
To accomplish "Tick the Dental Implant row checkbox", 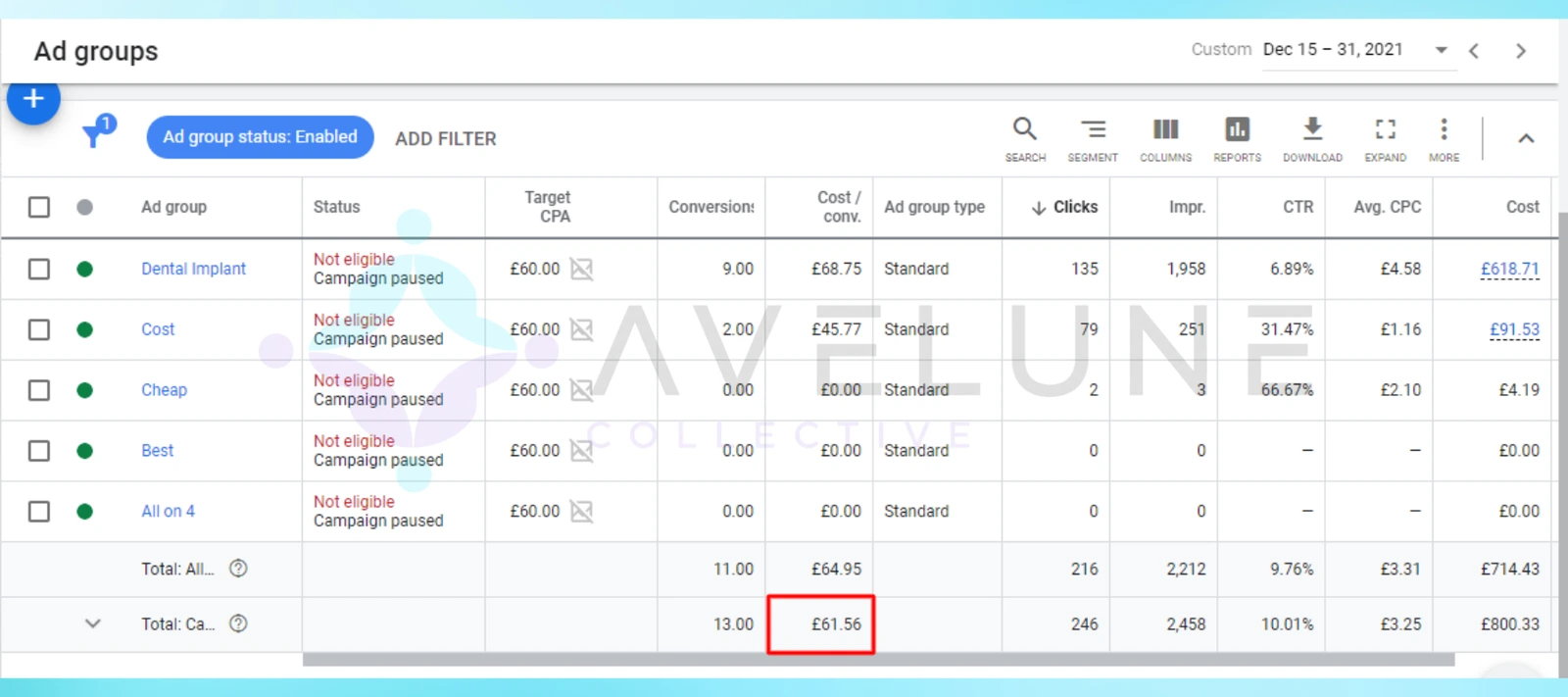I will coord(39,269).
